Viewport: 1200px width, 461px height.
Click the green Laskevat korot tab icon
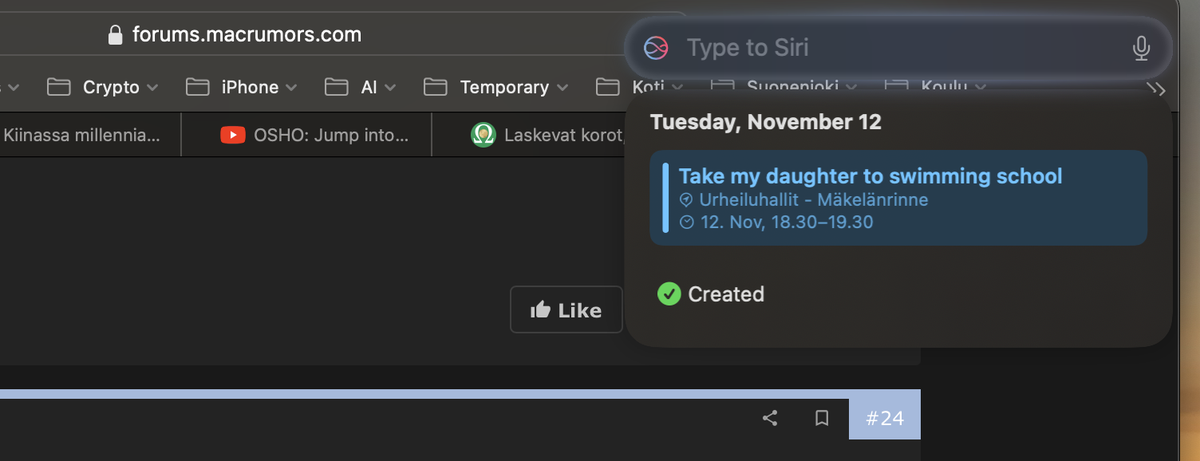(483, 135)
